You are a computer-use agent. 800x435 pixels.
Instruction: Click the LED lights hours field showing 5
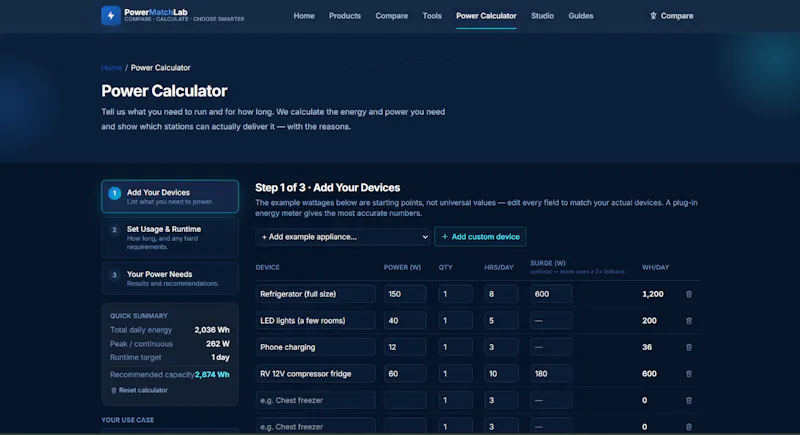[501, 321]
